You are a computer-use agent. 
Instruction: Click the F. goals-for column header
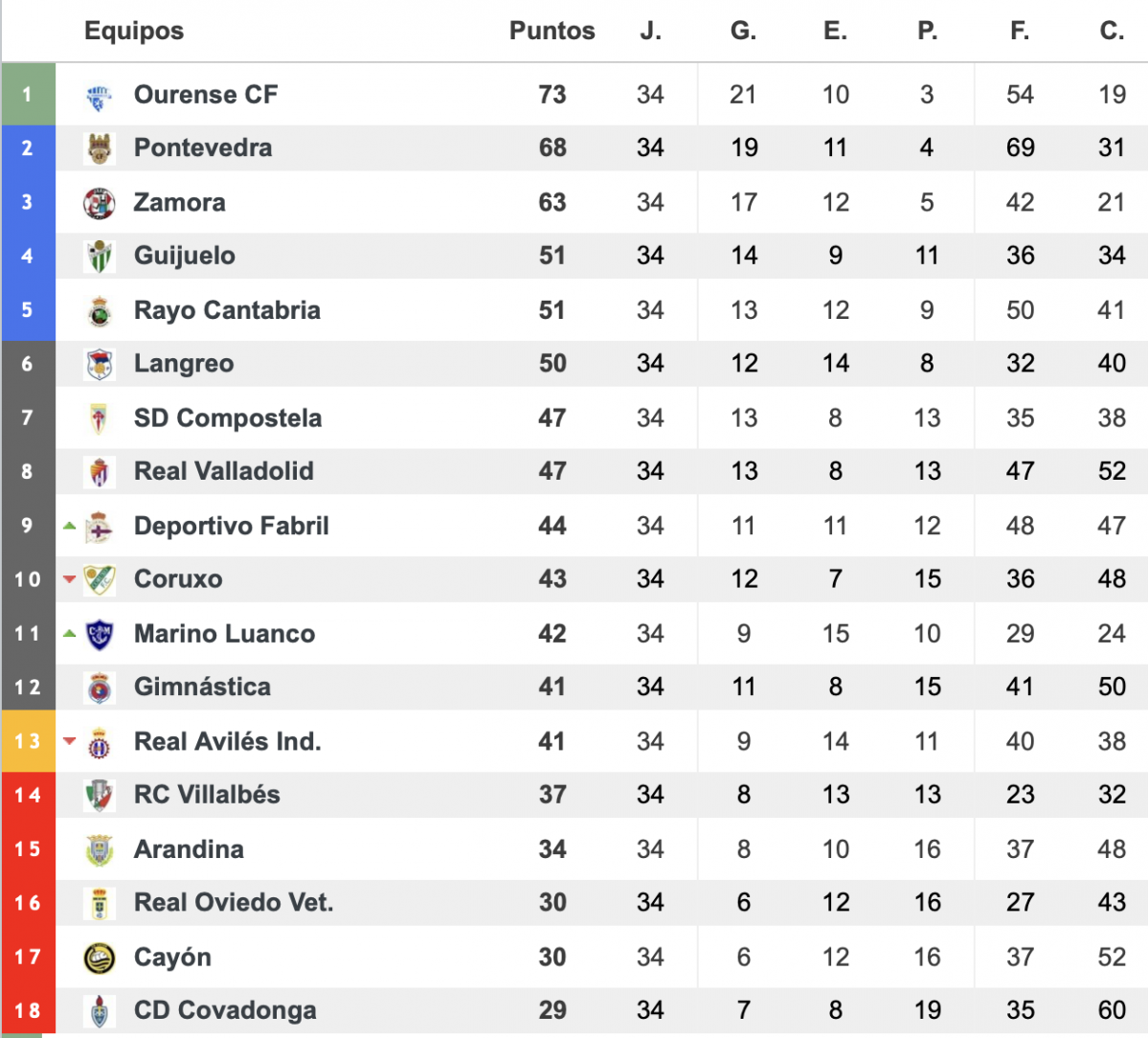1020,31
